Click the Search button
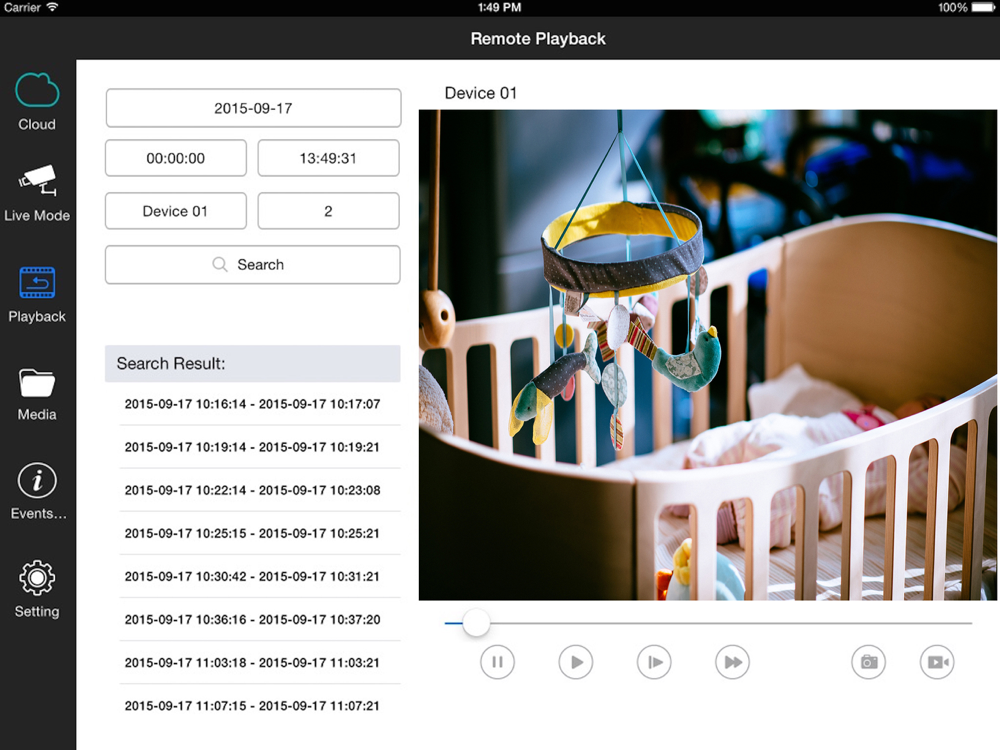1000x750 pixels. [253, 265]
